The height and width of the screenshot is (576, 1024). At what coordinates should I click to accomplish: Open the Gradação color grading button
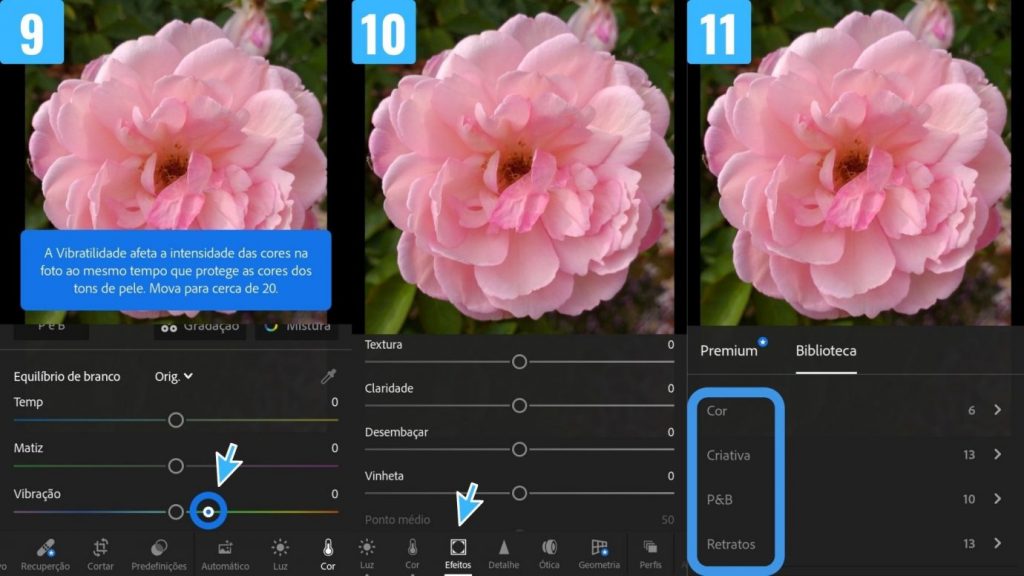pos(200,327)
